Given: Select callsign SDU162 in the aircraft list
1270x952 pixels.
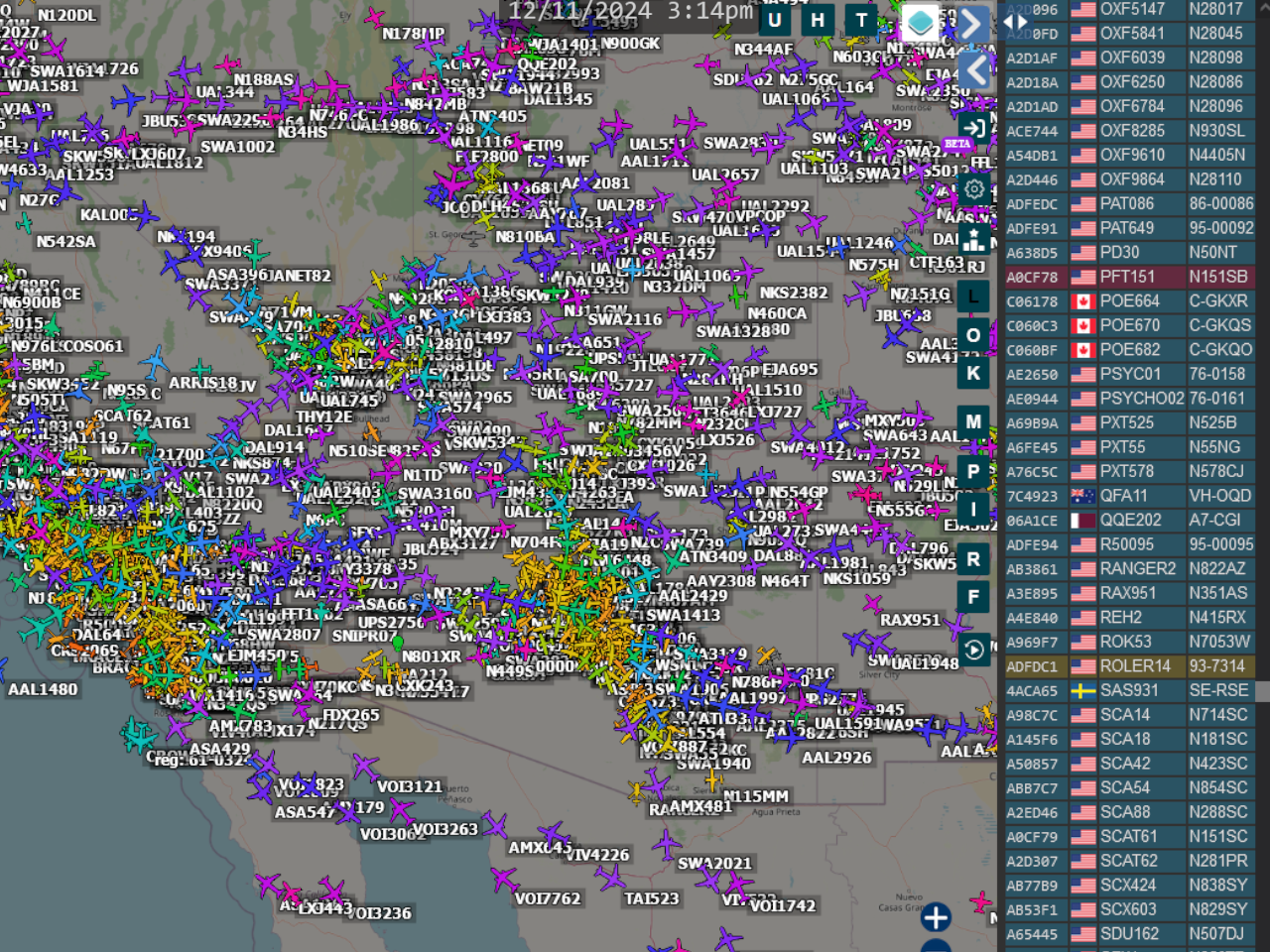Looking at the screenshot, I should [1129, 934].
